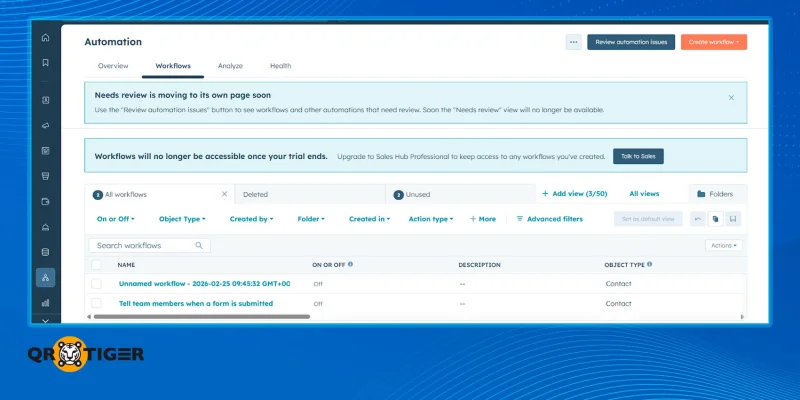Click the OBJECT TYPE column header
This screenshot has height=400, width=800.
pos(624,265)
